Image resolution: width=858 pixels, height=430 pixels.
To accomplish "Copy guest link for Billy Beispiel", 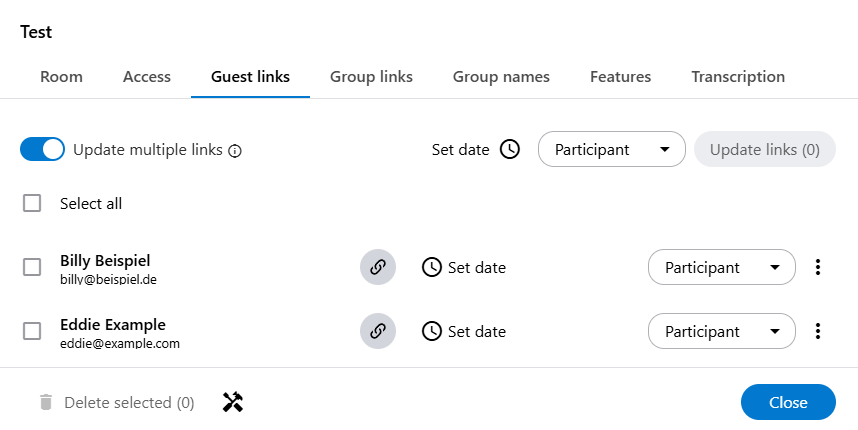I will 378,267.
